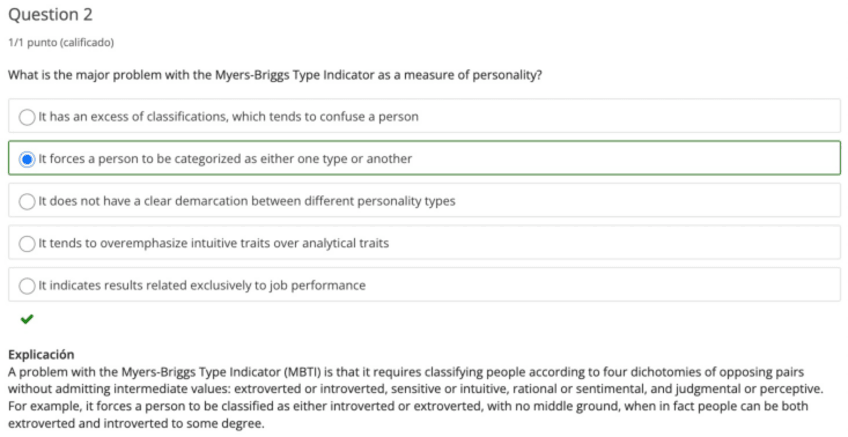The image size is (848, 437).
Task: Pick the 'exclusively to job performance' radio button
Action: 27,285
